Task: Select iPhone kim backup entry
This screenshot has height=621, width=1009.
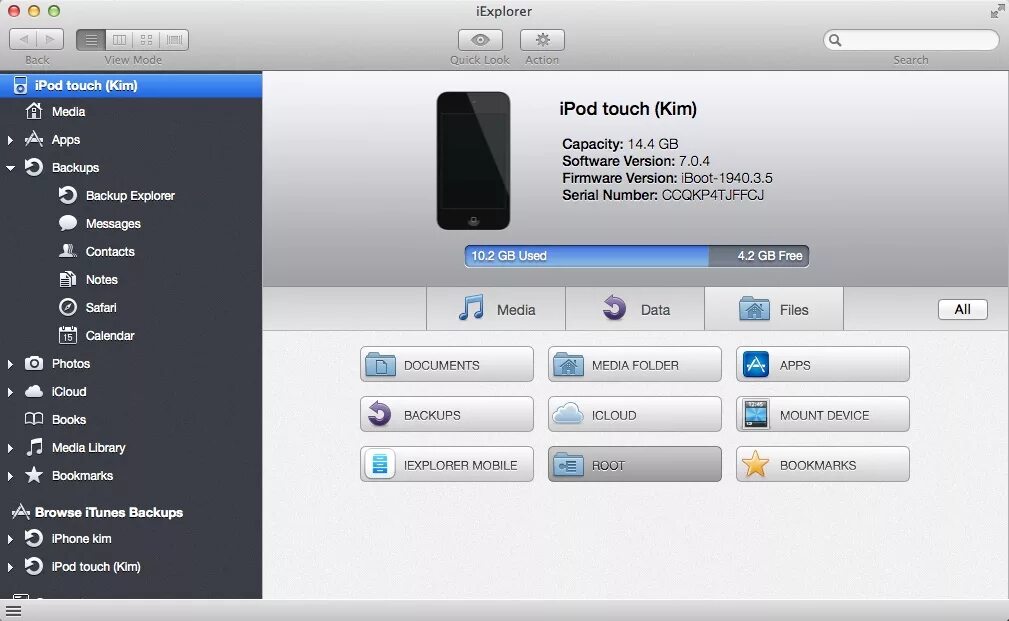Action: (x=81, y=539)
